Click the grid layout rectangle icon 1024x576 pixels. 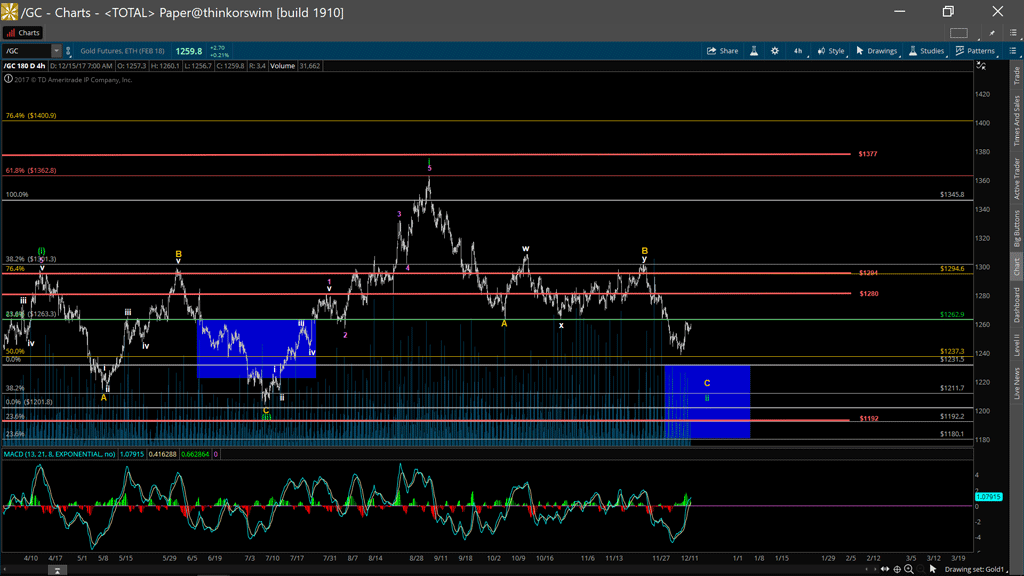[959, 33]
